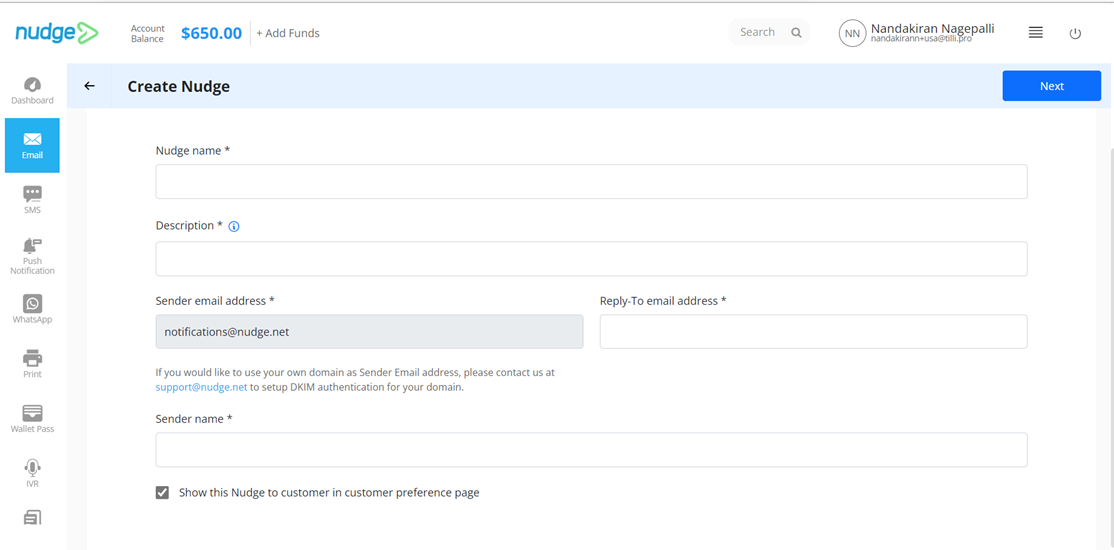Image resolution: width=1114 pixels, height=550 pixels.
Task: Open Push Notification bell icon
Action: click(x=32, y=246)
